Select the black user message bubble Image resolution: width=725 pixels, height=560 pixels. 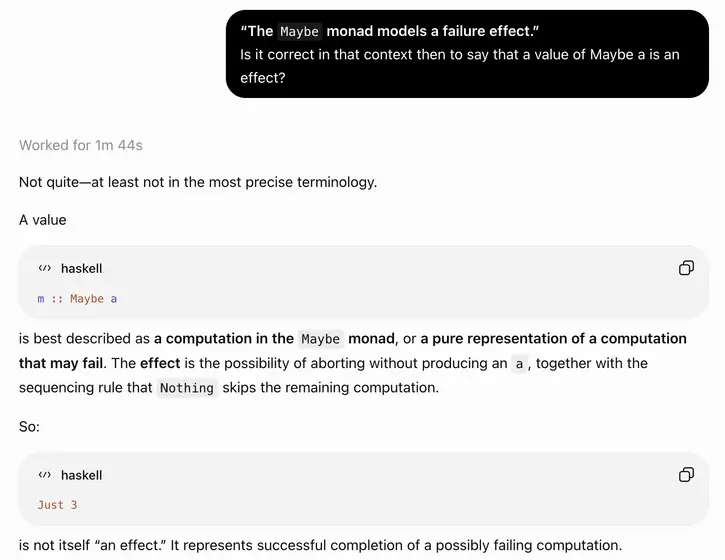tap(467, 54)
